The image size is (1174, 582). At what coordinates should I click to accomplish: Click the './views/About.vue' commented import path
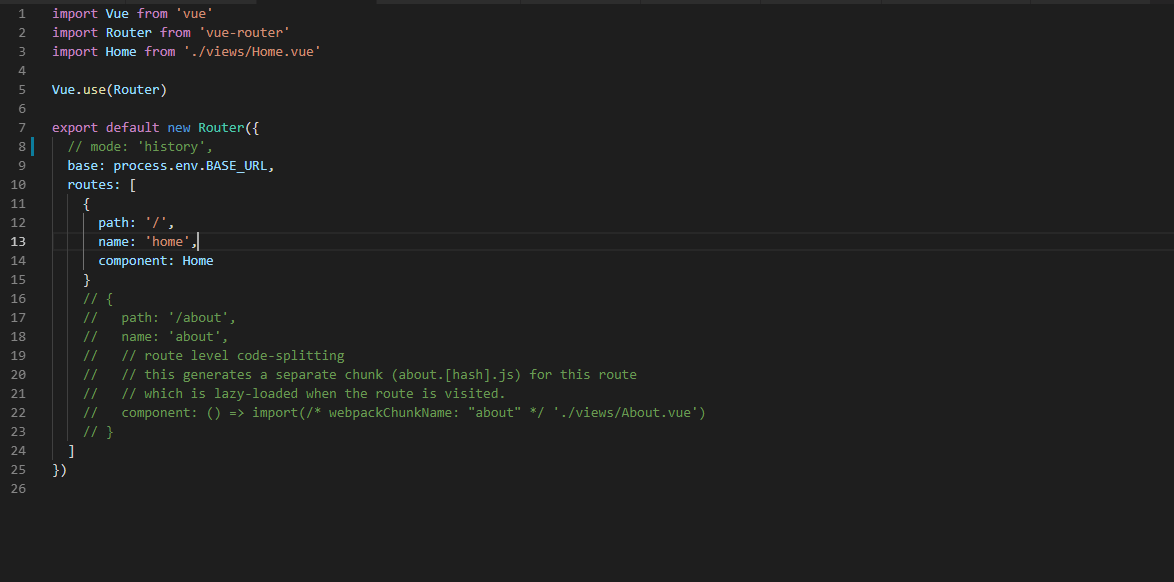[x=628, y=413]
